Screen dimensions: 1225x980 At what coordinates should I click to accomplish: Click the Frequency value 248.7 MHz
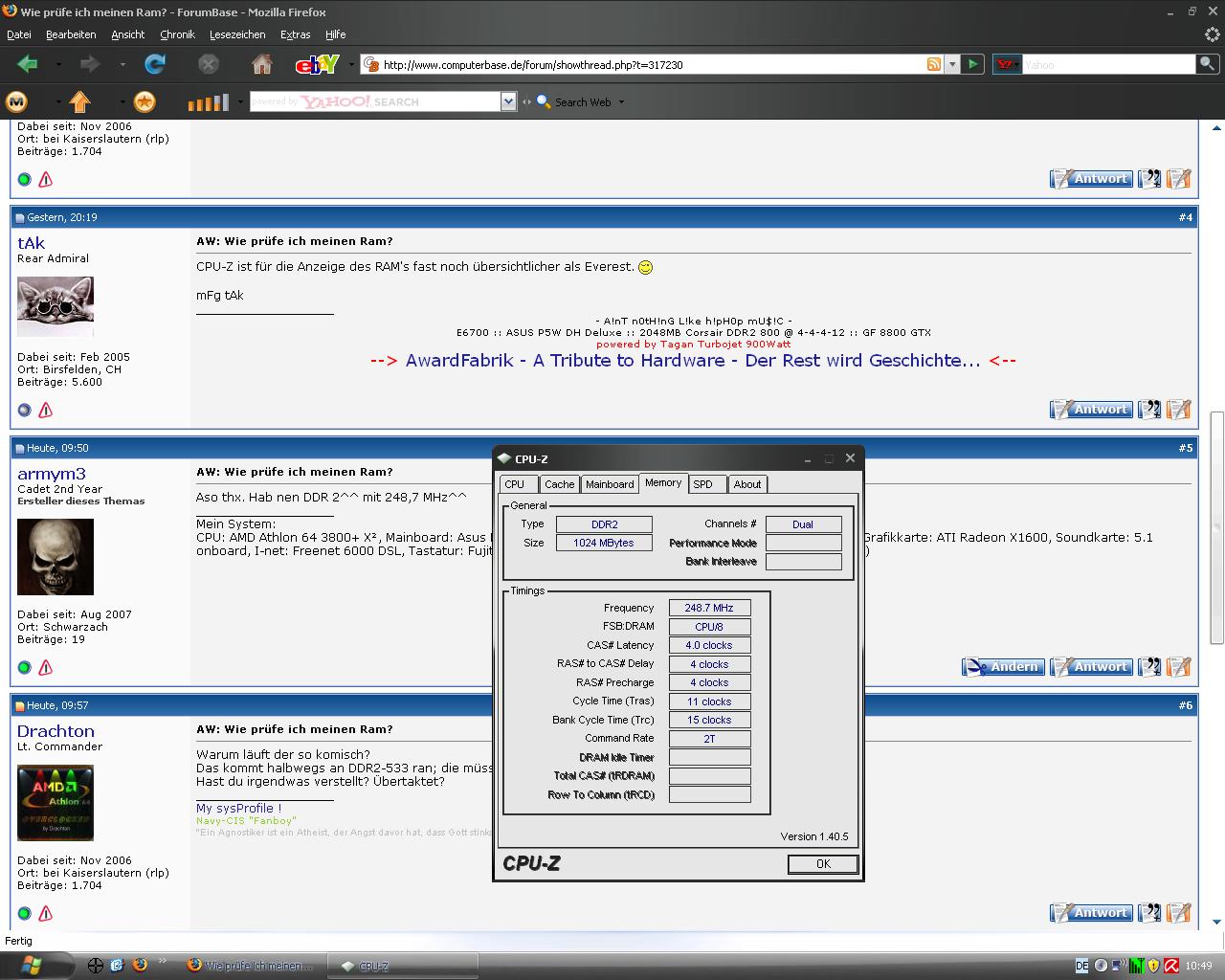pyautogui.click(x=709, y=608)
